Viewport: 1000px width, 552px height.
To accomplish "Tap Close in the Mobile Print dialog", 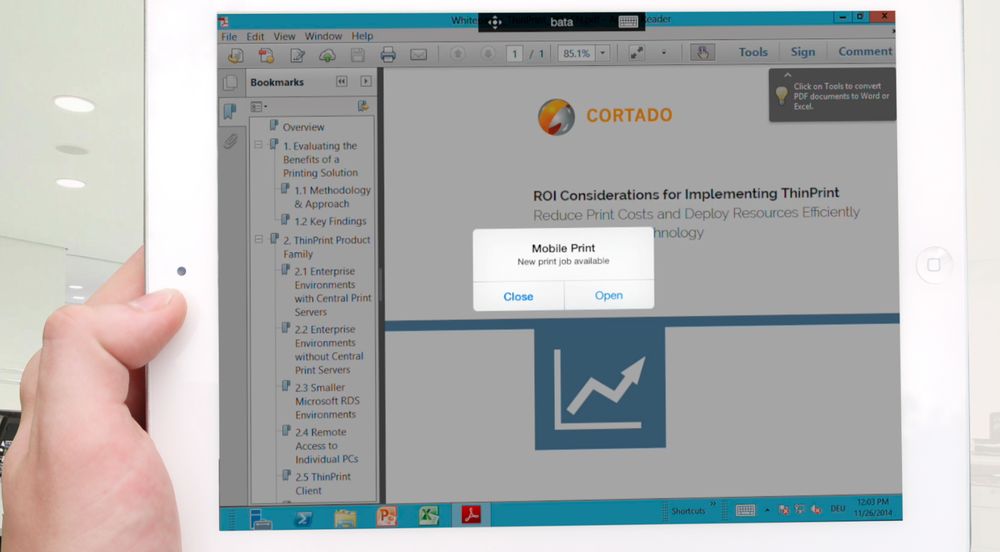I will [x=518, y=296].
